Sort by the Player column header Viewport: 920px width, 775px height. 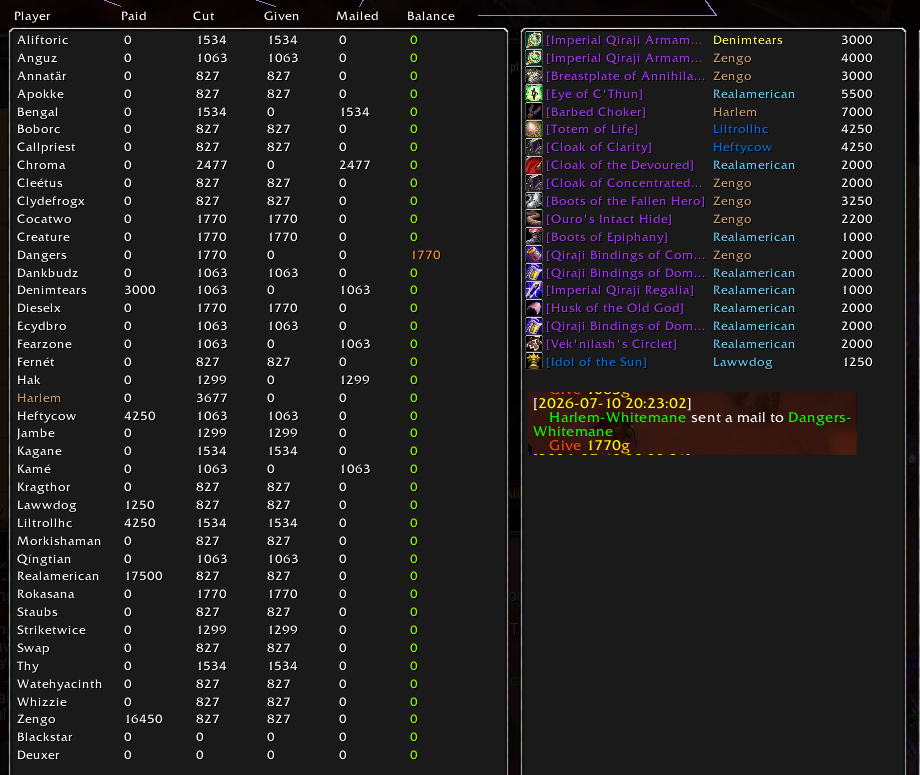pyautogui.click(x=32, y=16)
